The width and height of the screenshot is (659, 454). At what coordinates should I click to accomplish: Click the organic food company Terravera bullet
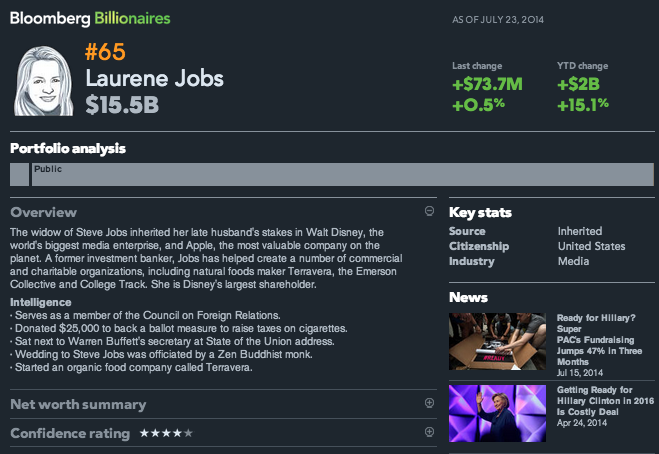pos(131,367)
